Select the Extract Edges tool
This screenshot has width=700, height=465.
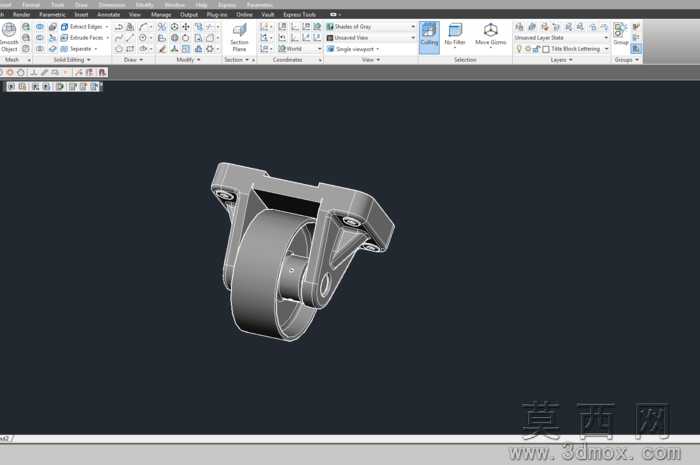[x=82, y=27]
